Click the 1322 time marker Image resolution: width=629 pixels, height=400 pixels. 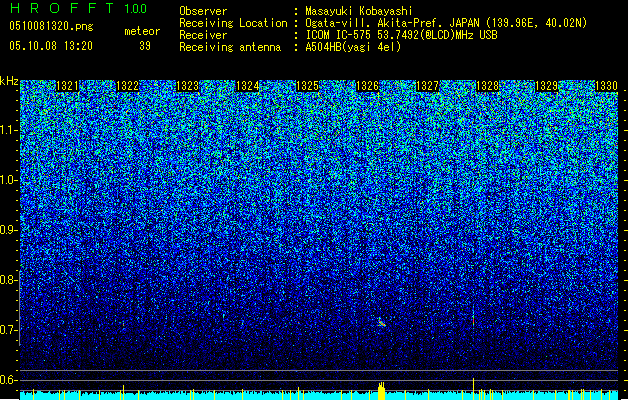click(128, 86)
